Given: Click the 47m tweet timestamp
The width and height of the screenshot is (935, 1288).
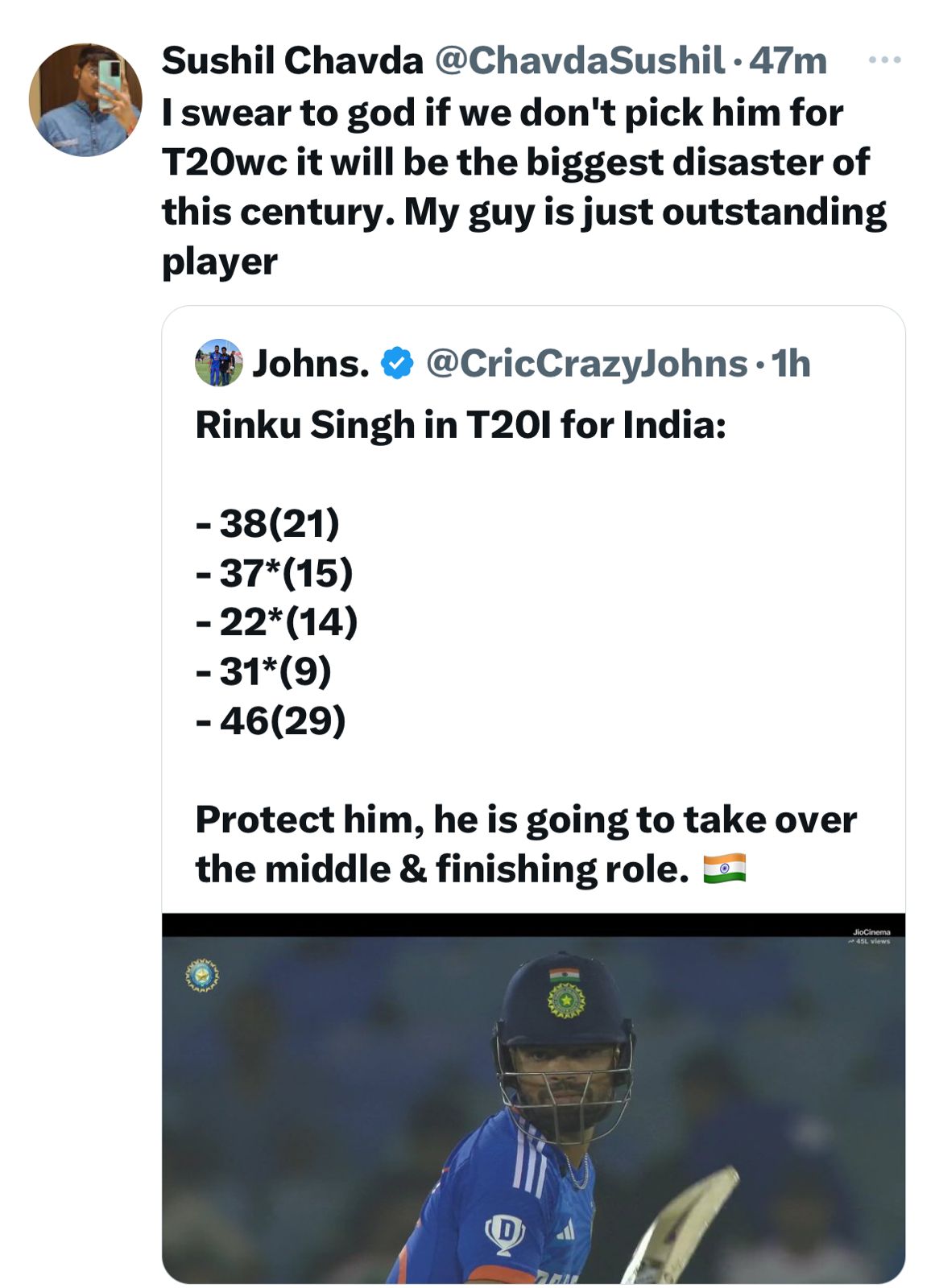Looking at the screenshot, I should [x=788, y=60].
